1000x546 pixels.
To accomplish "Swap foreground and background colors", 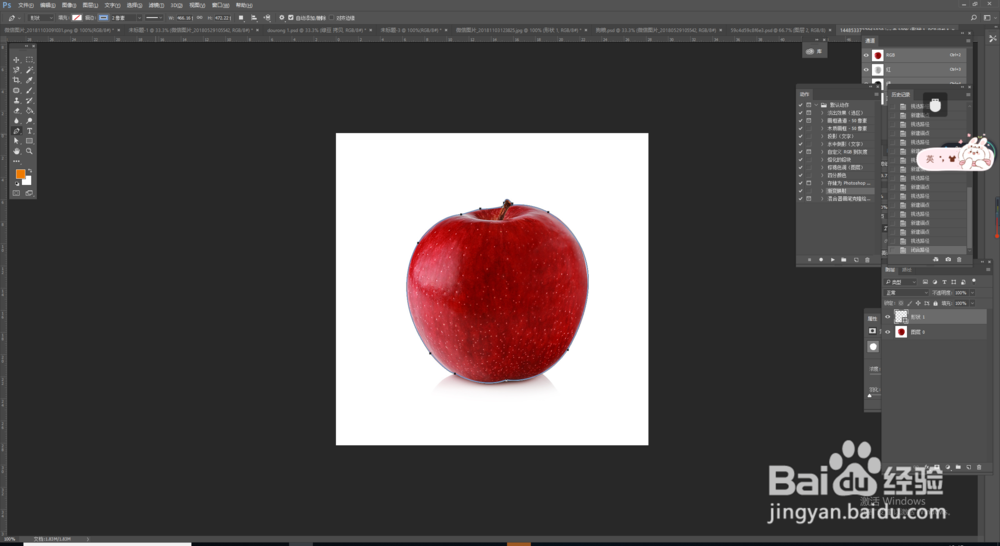I will tap(30, 171).
